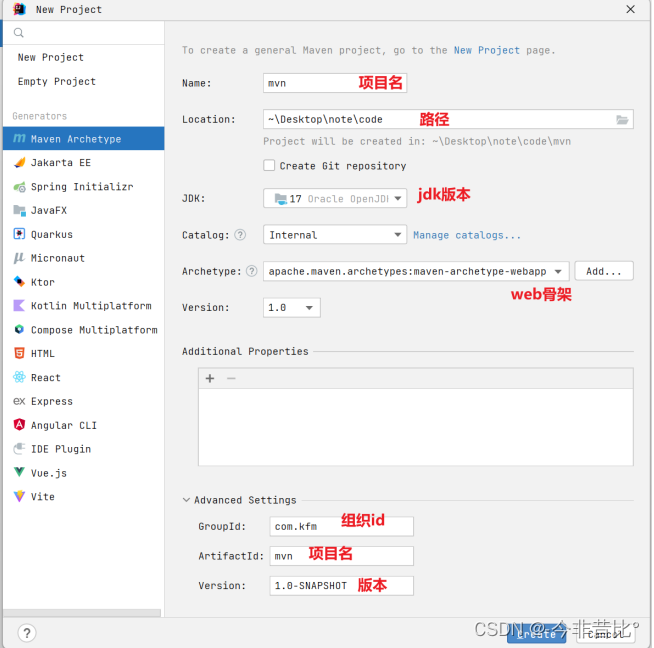
Task: Select the Maven Archetype generator icon
Action: coord(19,138)
